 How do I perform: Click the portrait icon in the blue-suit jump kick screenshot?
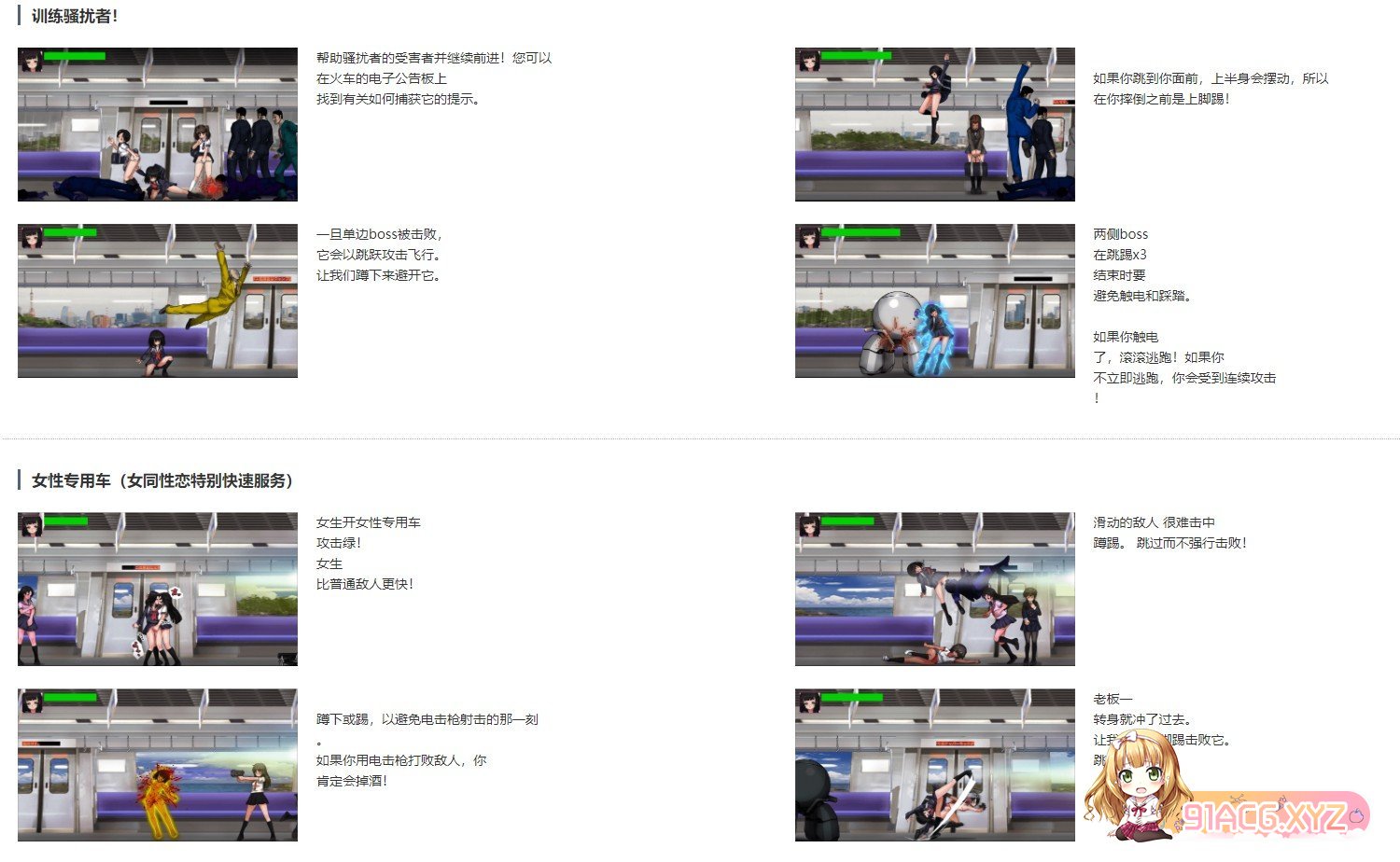(808, 61)
